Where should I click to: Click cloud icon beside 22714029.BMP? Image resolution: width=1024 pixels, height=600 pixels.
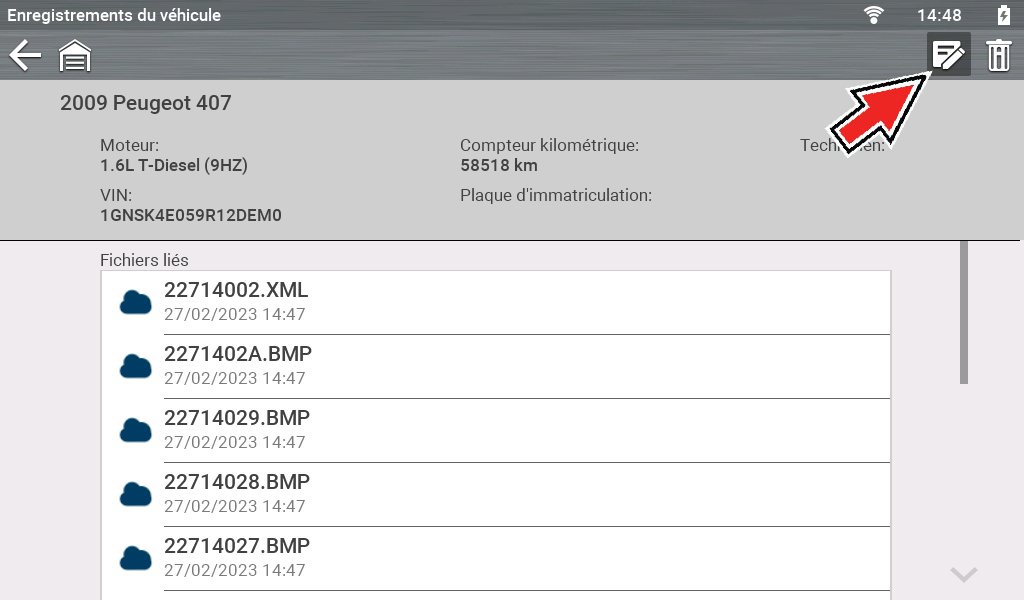pos(135,430)
